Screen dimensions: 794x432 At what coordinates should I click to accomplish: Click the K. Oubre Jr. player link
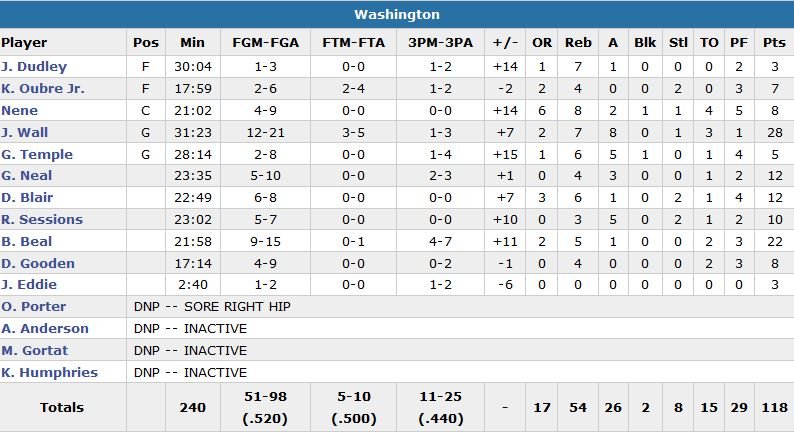tap(43, 89)
